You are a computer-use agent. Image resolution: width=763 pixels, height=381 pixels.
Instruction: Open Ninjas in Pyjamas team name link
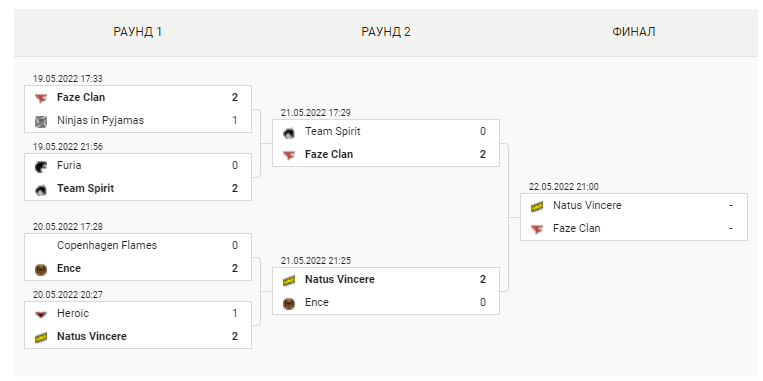[100, 120]
